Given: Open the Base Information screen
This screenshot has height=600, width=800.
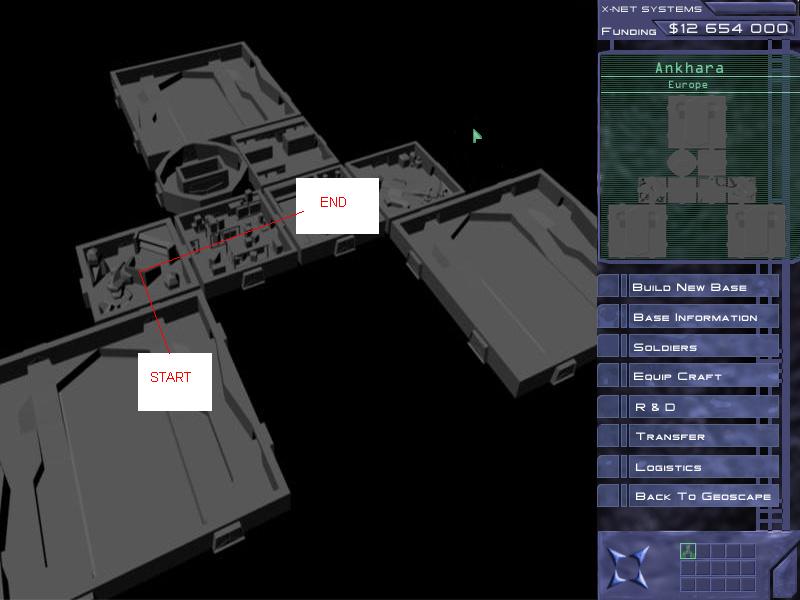Looking at the screenshot, I should (x=689, y=317).
